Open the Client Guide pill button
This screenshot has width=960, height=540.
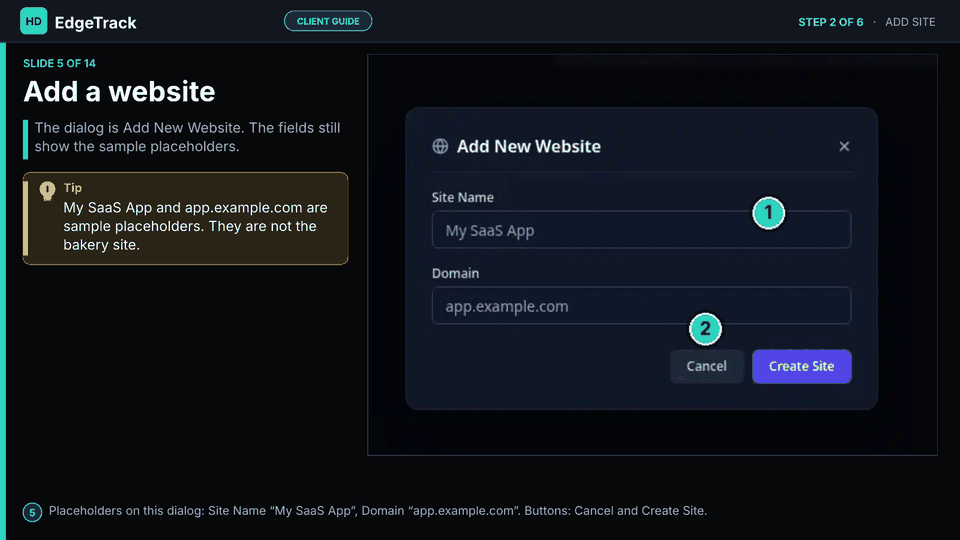click(x=328, y=21)
